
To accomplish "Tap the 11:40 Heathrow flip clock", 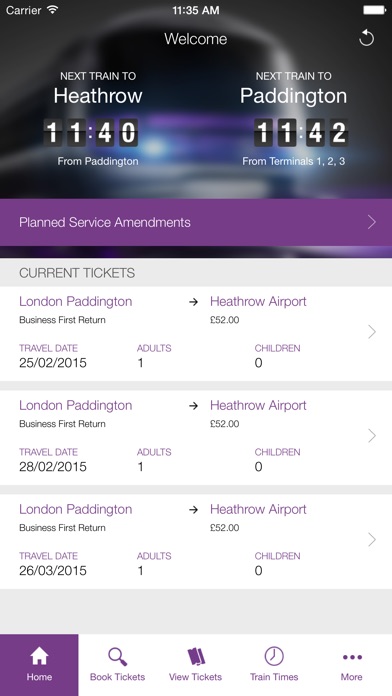I will point(91,133).
